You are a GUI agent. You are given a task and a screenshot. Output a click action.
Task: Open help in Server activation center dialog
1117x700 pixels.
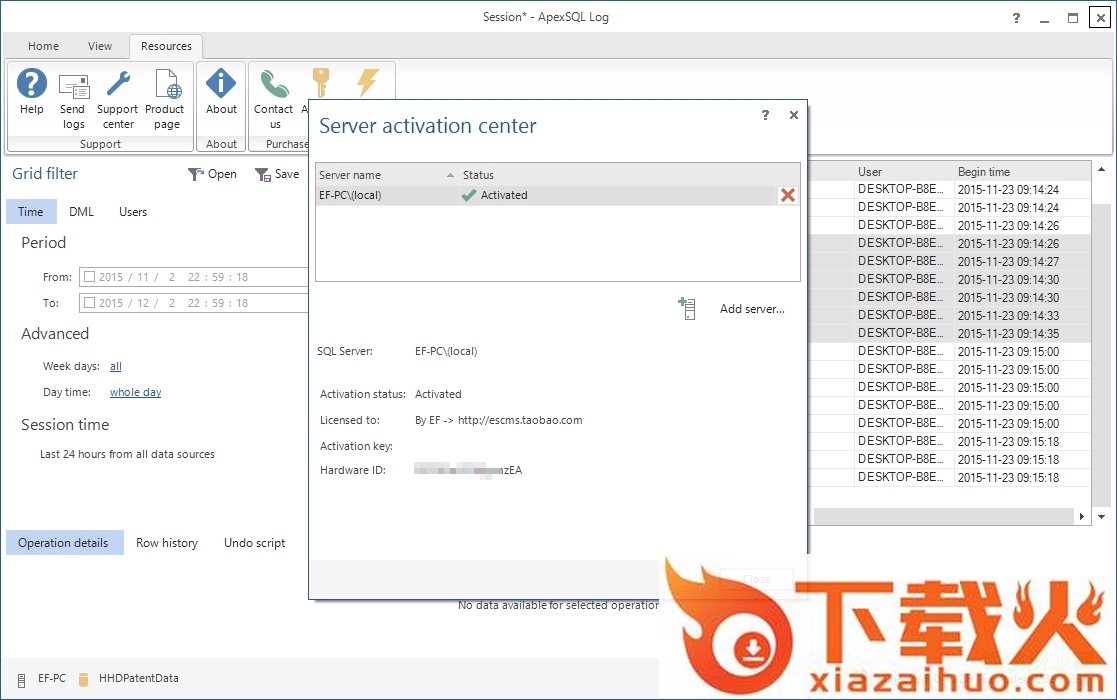point(765,115)
